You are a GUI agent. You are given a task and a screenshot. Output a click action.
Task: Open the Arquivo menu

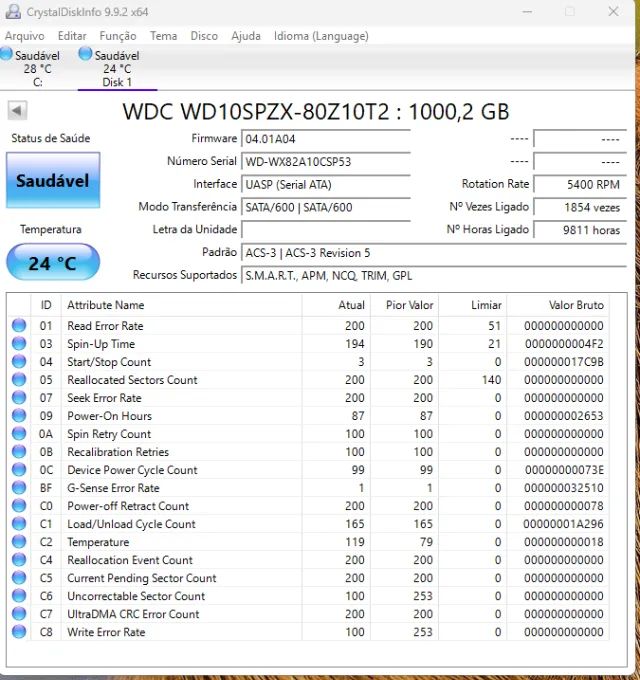(x=24, y=36)
